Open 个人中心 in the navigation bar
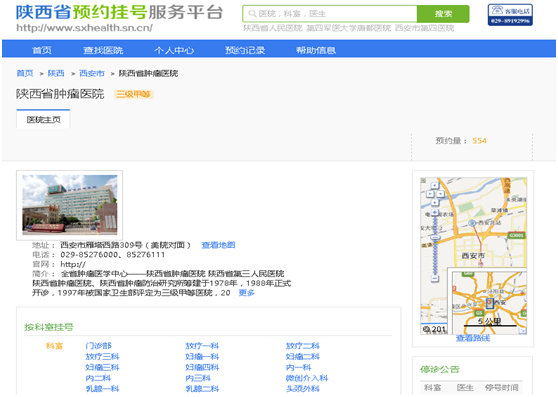 tap(174, 50)
